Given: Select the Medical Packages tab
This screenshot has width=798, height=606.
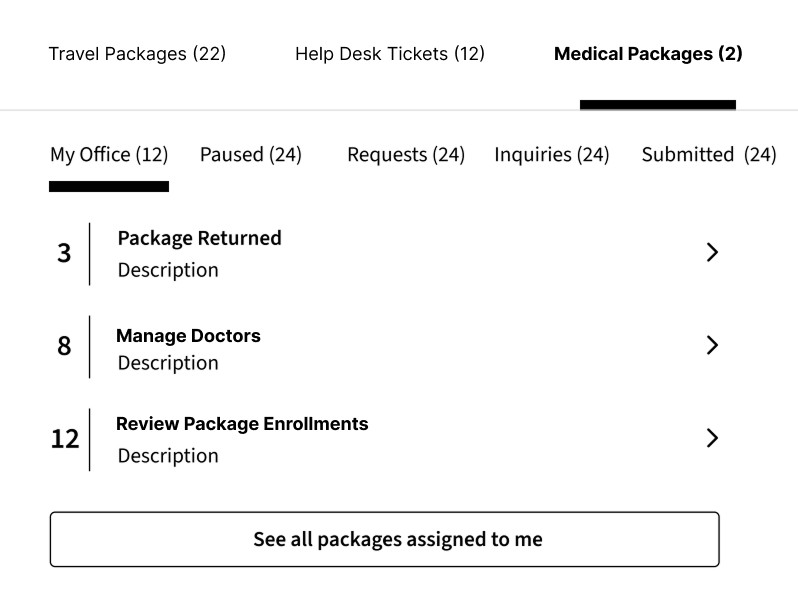Looking at the screenshot, I should pos(648,54).
